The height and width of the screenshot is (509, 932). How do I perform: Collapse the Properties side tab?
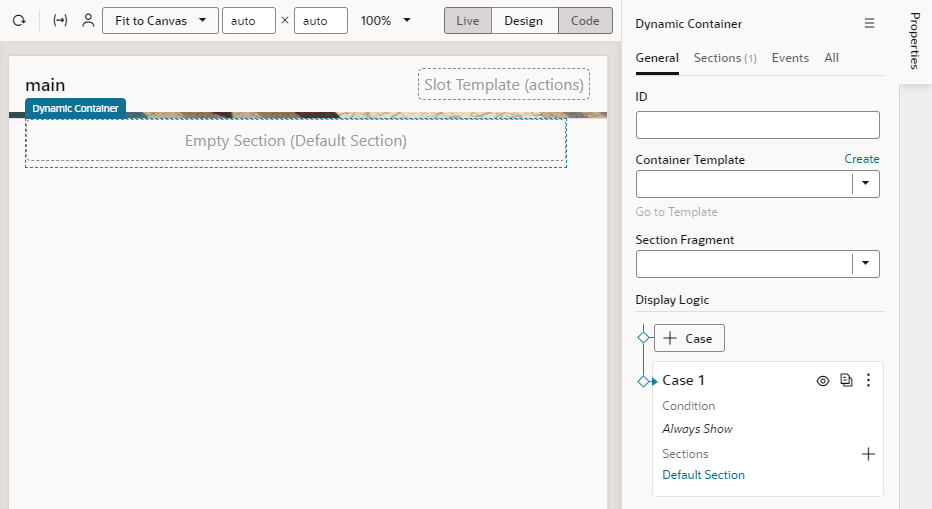(x=915, y=41)
